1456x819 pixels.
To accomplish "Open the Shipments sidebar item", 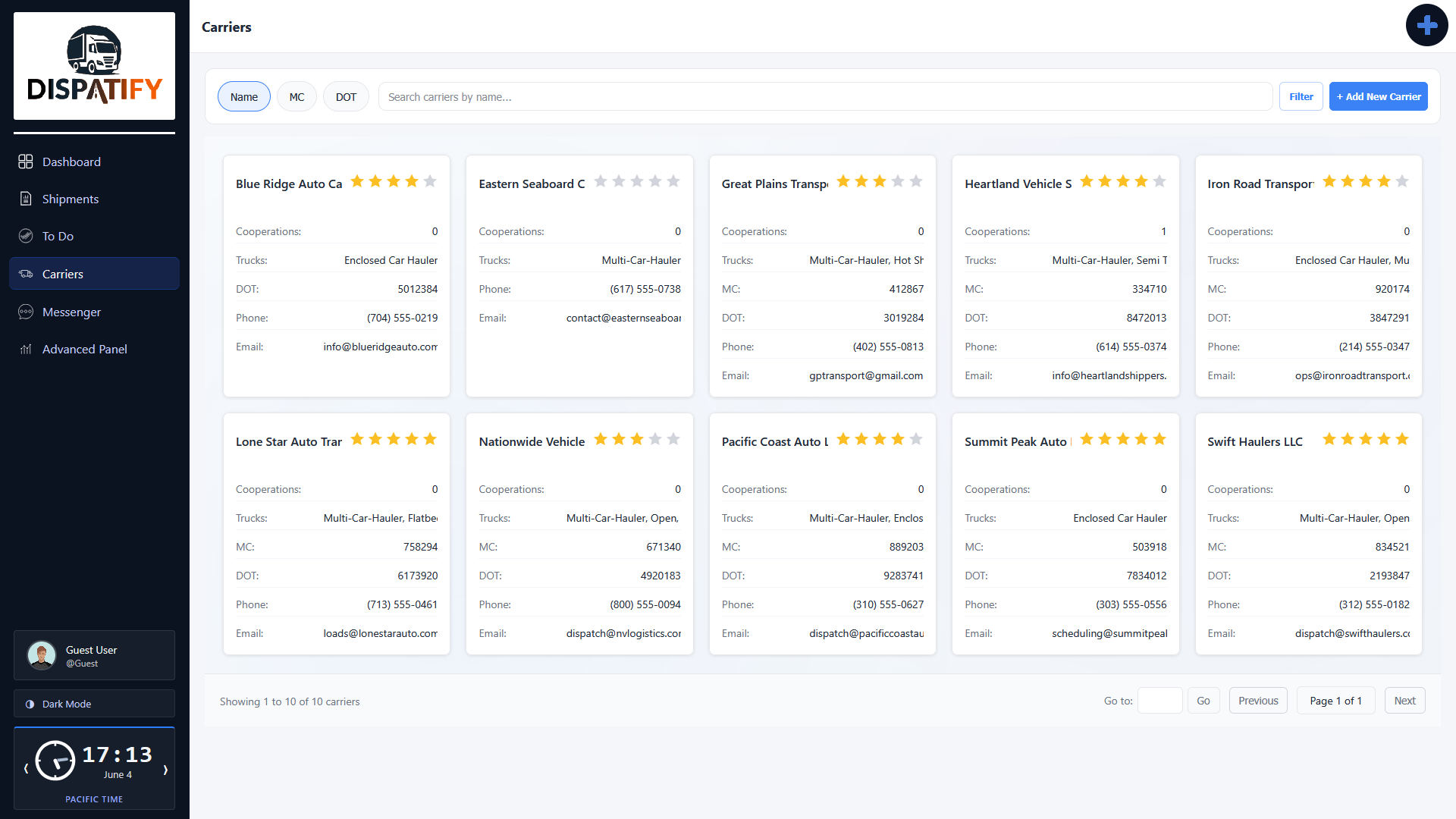I will 94,199.
